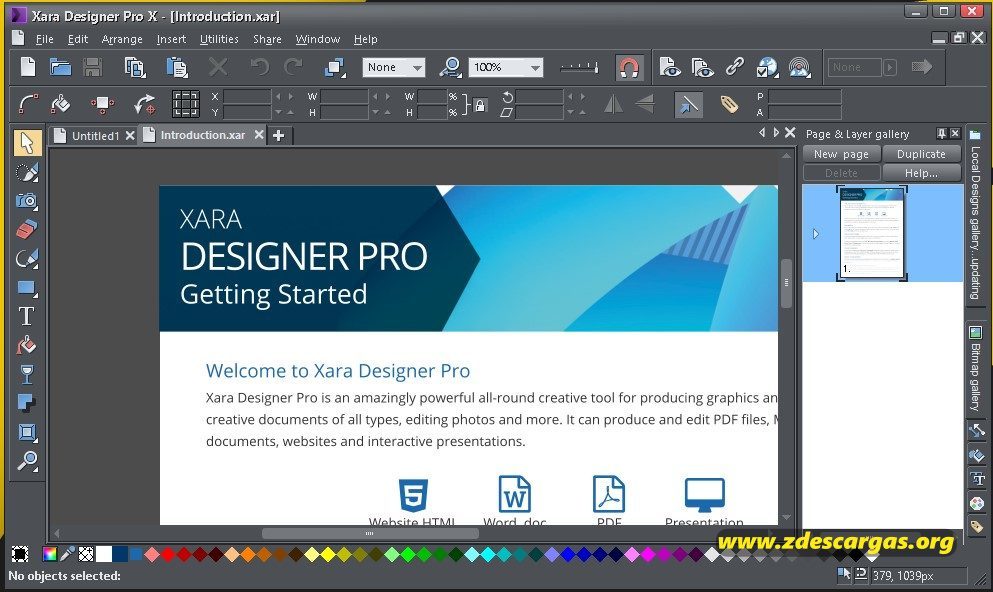Toggle magnetic snapping
Screen dimensions: 993x592
click(x=629, y=67)
